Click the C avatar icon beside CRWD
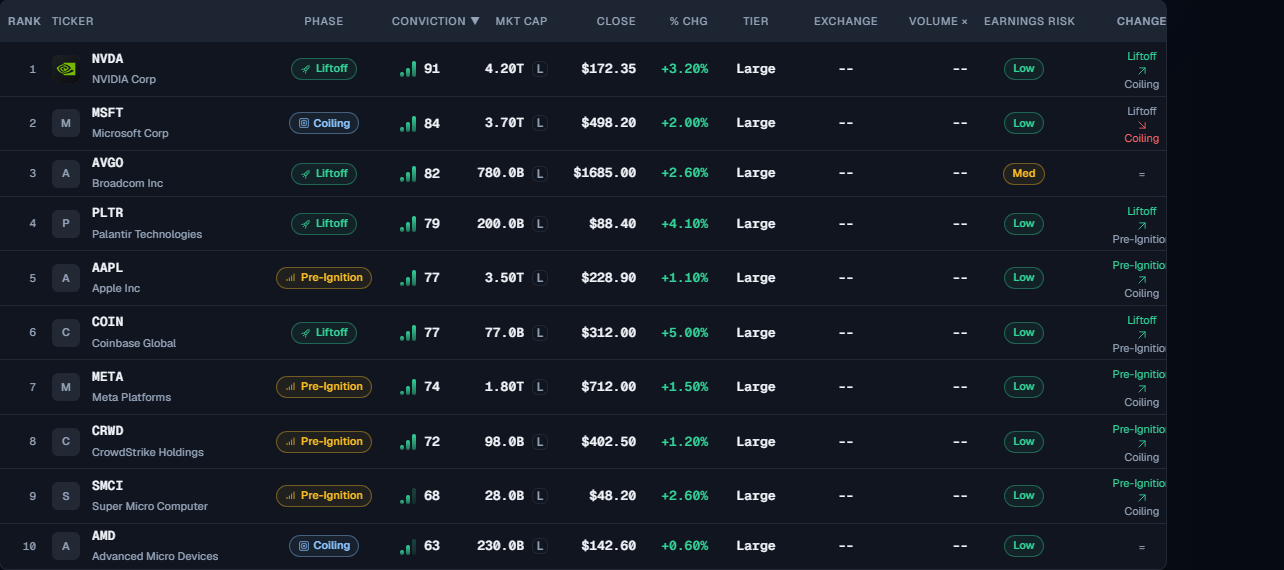 coord(66,441)
